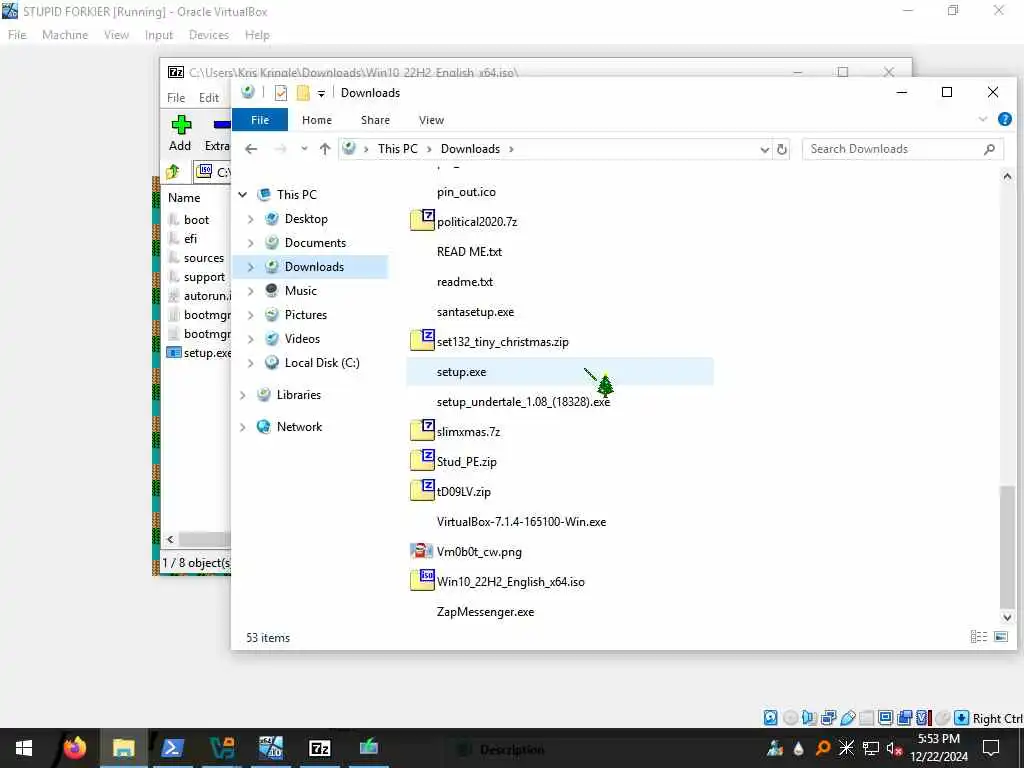Open Recent locations dropdown arrow
This screenshot has height=768, width=1024.
coord(304,149)
